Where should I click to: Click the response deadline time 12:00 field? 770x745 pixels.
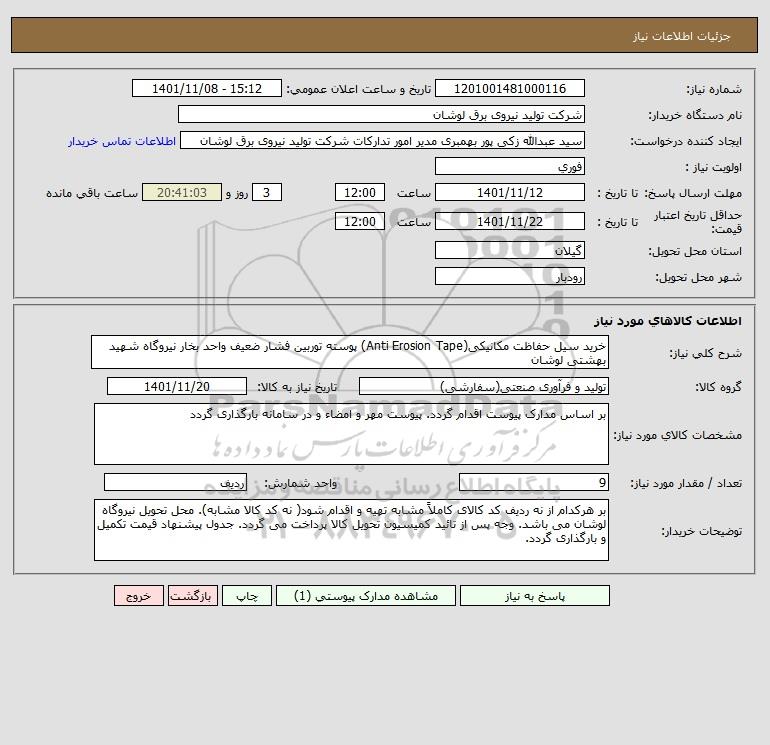click(359, 193)
